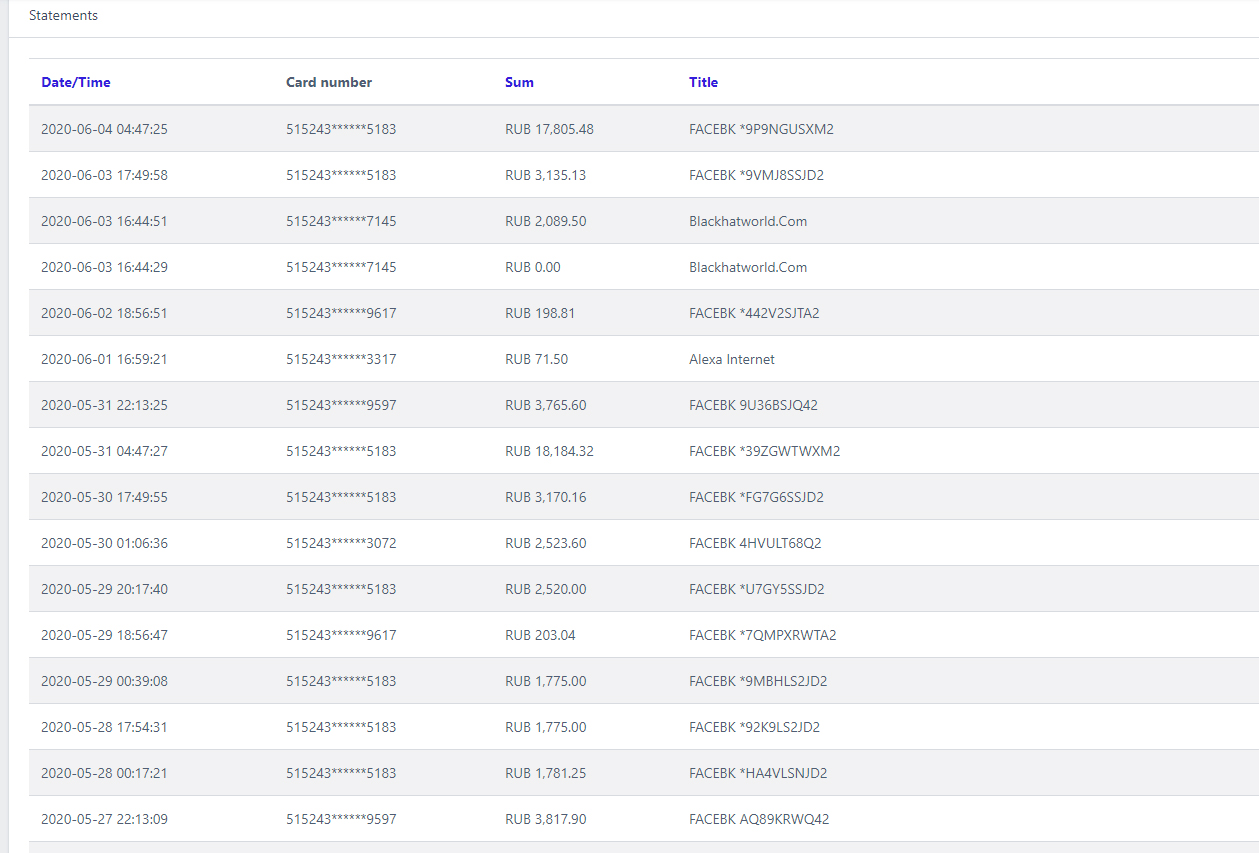Click Blackhatworld.Com title in RUB 2,089.50 row
Viewport: 1259px width, 853px height.
(748, 221)
